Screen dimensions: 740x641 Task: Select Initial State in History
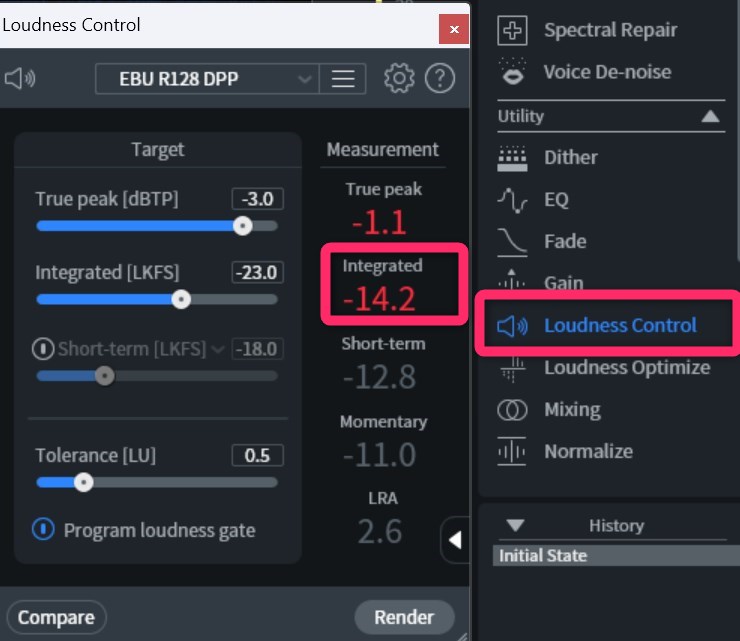(543, 555)
